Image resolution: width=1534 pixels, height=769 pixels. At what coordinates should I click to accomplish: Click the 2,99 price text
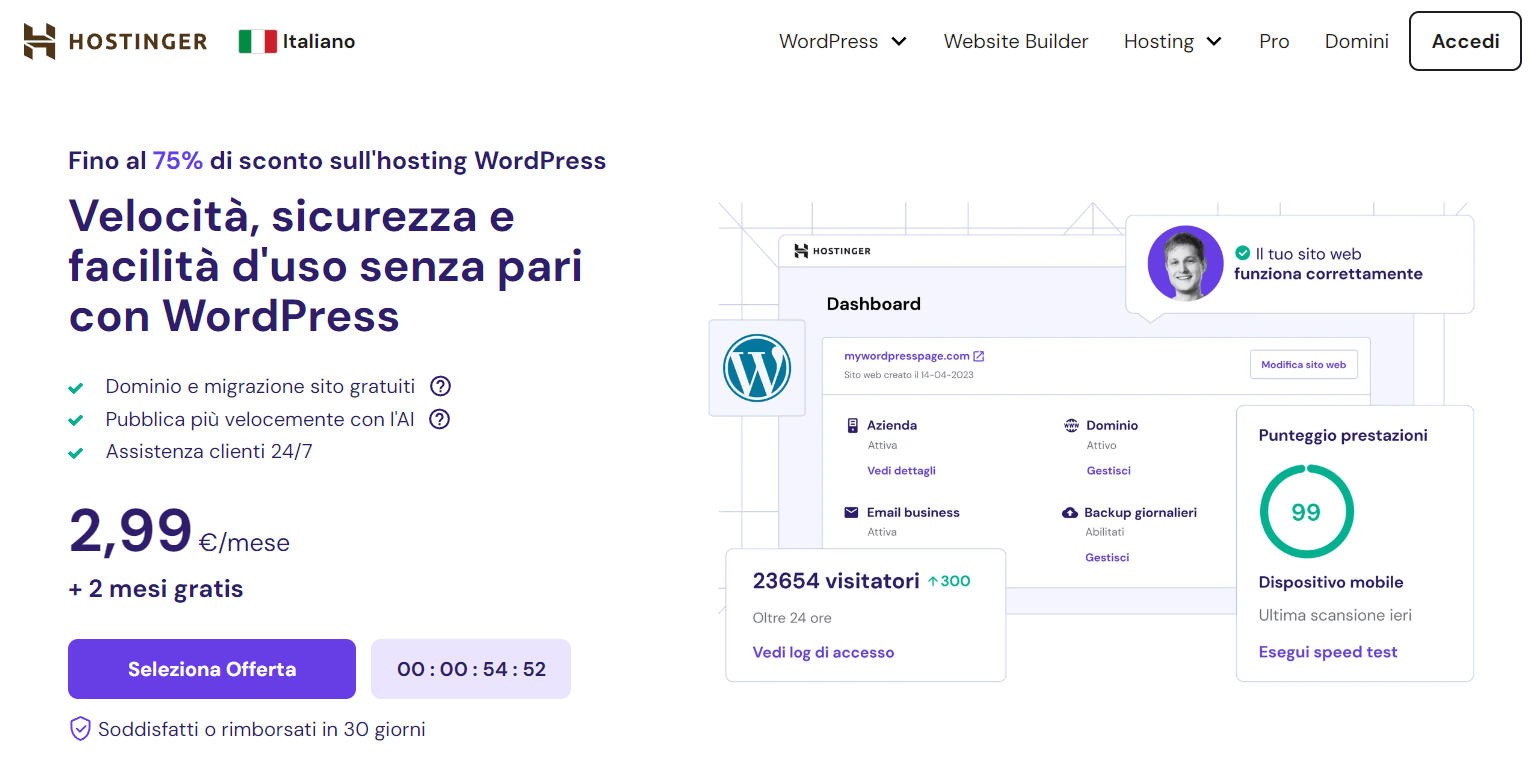[130, 531]
